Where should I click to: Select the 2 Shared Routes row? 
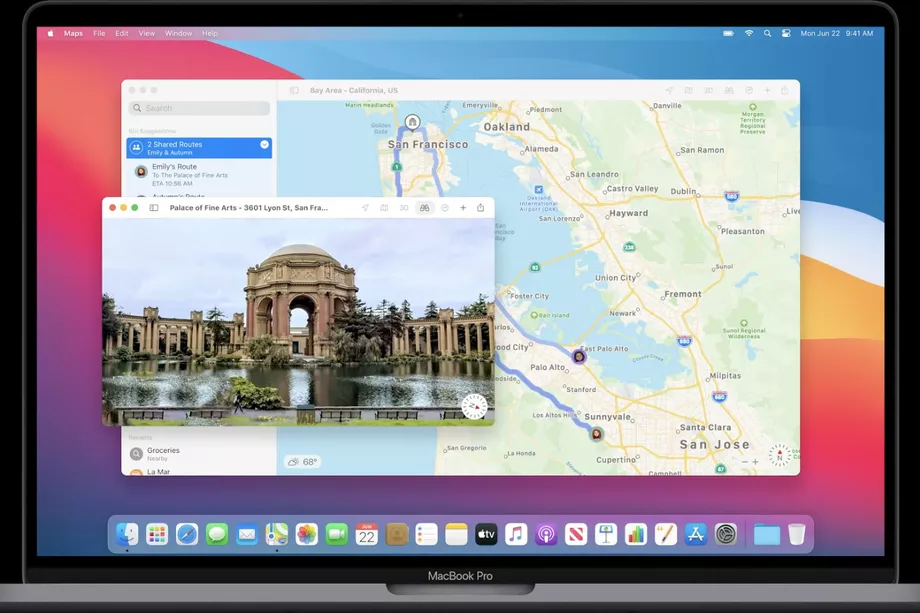pos(199,148)
